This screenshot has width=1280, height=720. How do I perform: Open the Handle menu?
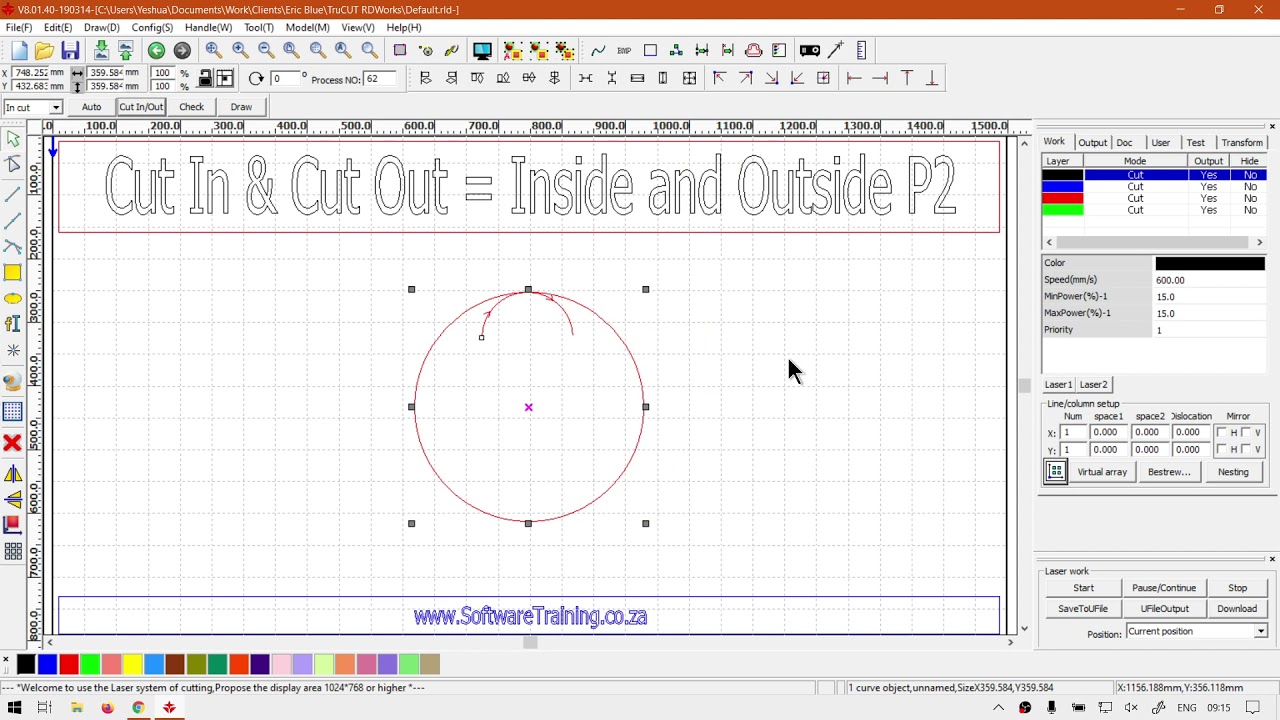coord(209,28)
